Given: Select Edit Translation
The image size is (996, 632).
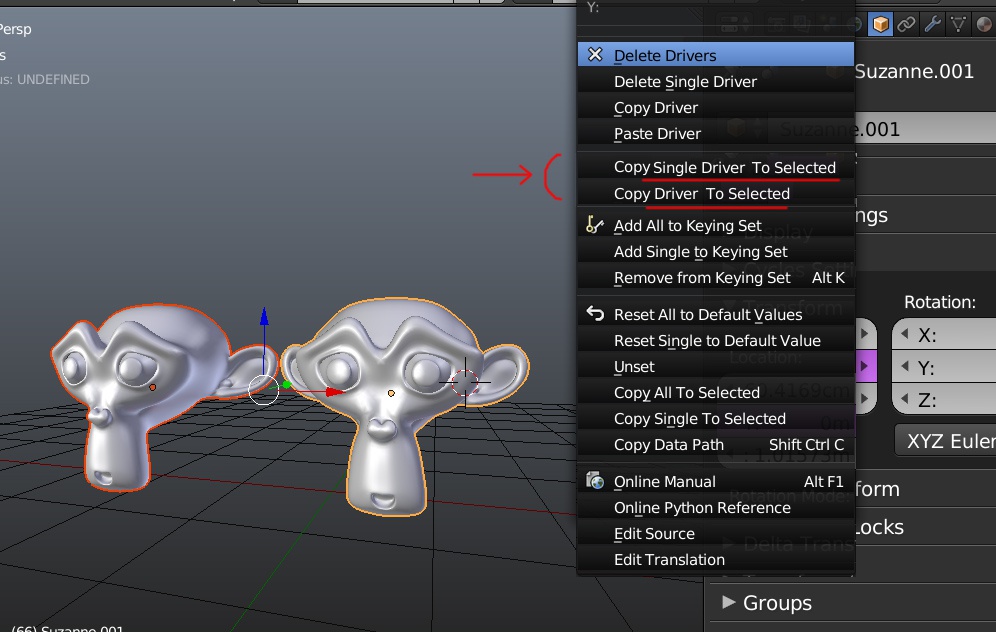Looking at the screenshot, I should click(716, 560).
